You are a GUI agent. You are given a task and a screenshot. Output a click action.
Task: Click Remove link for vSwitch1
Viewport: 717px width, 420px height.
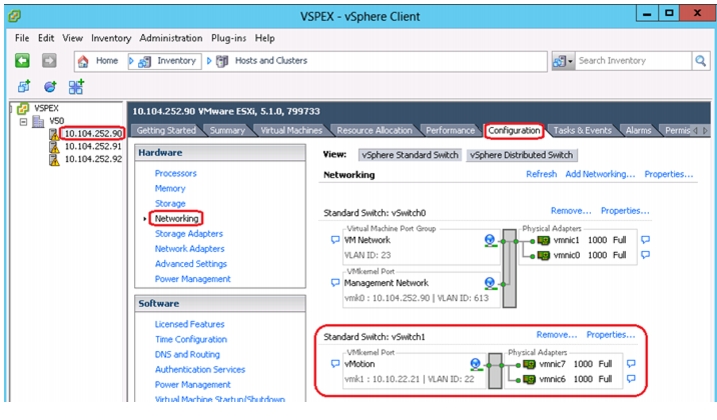(x=556, y=335)
